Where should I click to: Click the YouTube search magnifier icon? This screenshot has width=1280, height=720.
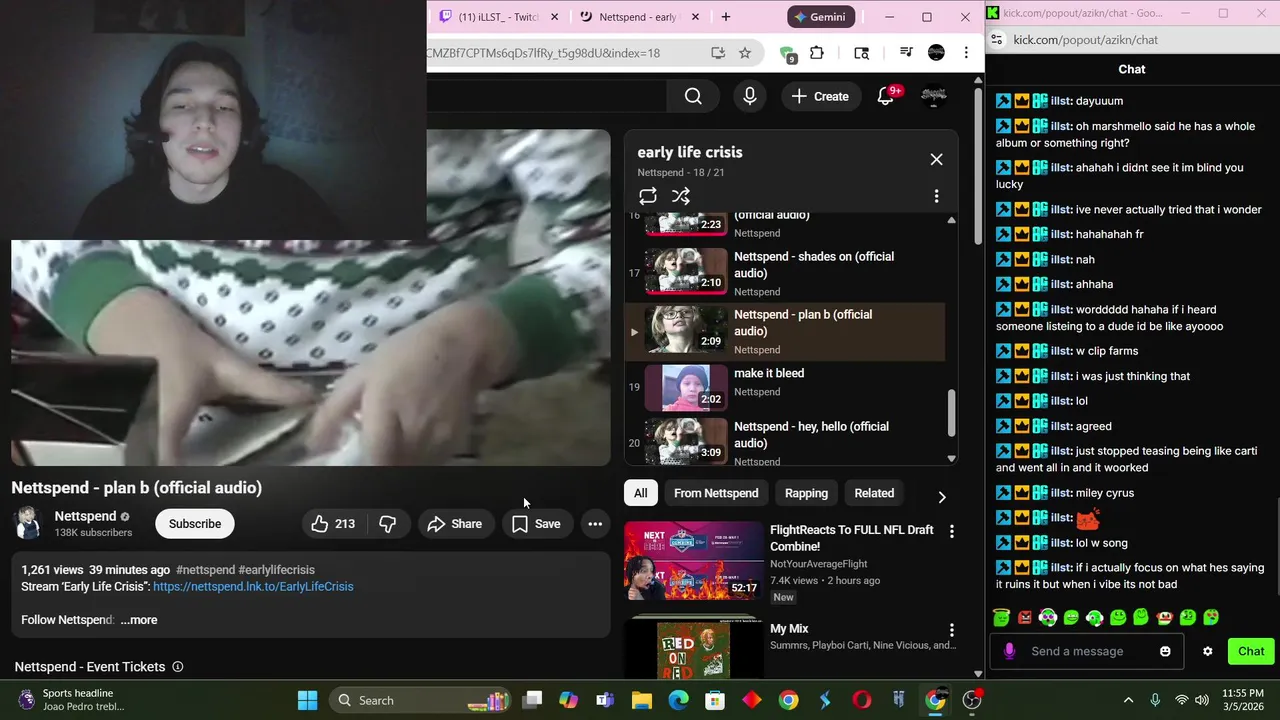693,96
